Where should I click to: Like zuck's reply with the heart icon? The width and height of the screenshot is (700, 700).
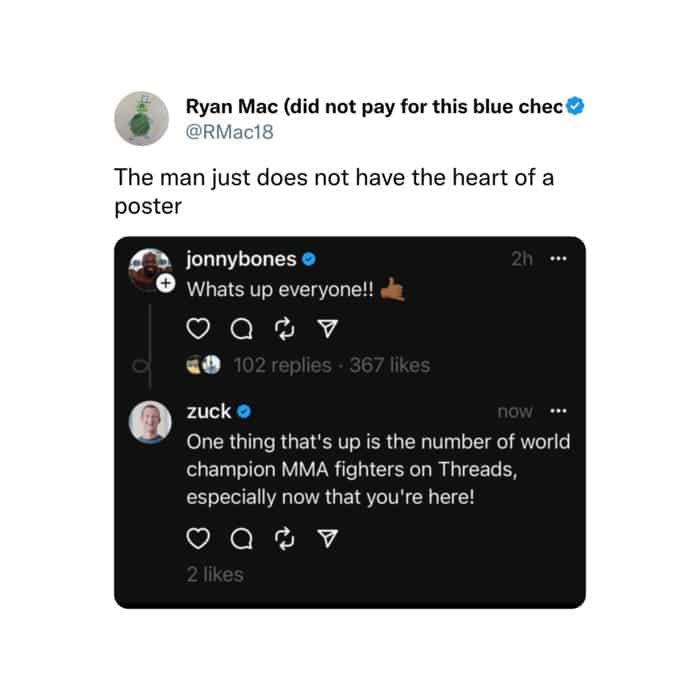click(199, 539)
